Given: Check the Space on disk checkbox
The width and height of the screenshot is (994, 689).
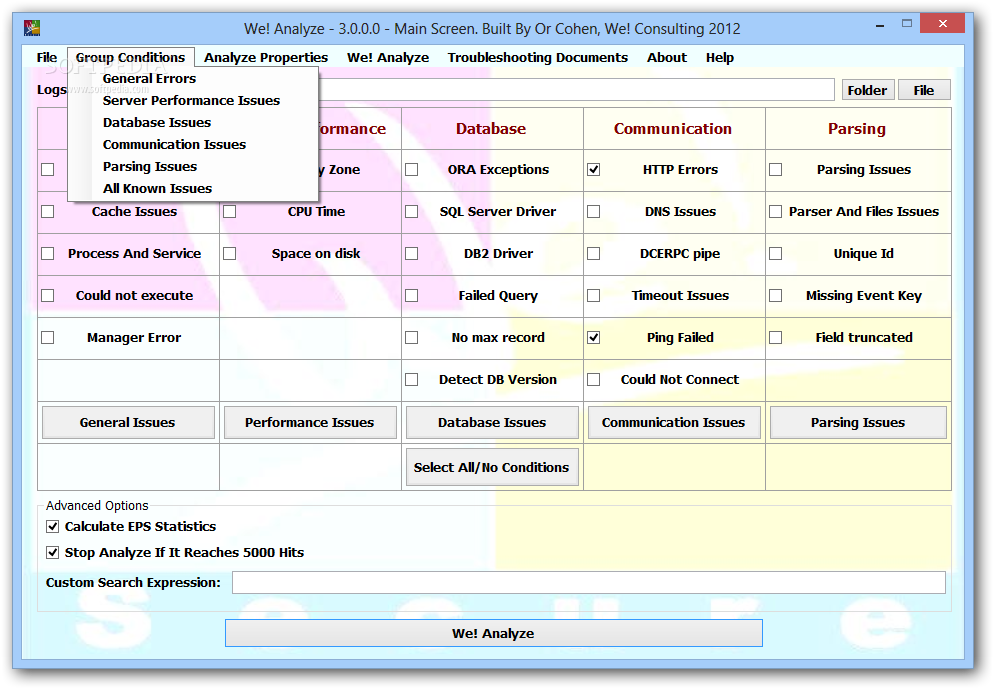Looking at the screenshot, I should tap(229, 254).
